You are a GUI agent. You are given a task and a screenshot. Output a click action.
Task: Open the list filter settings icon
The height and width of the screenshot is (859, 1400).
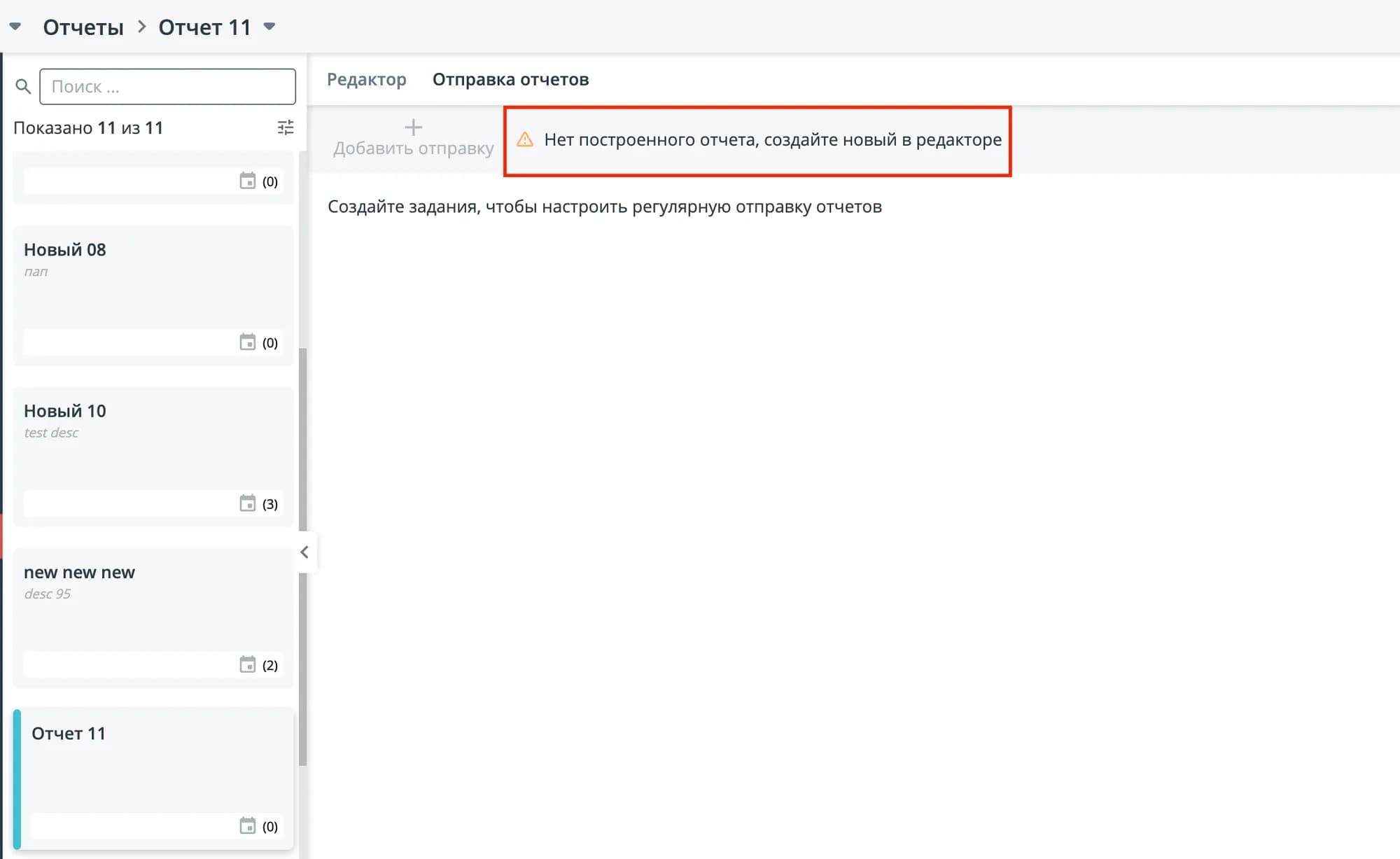pyautogui.click(x=286, y=127)
